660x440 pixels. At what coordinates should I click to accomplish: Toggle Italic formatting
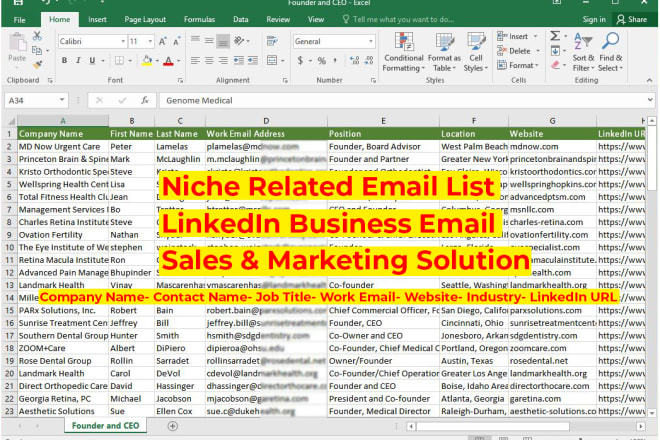[x=78, y=60]
